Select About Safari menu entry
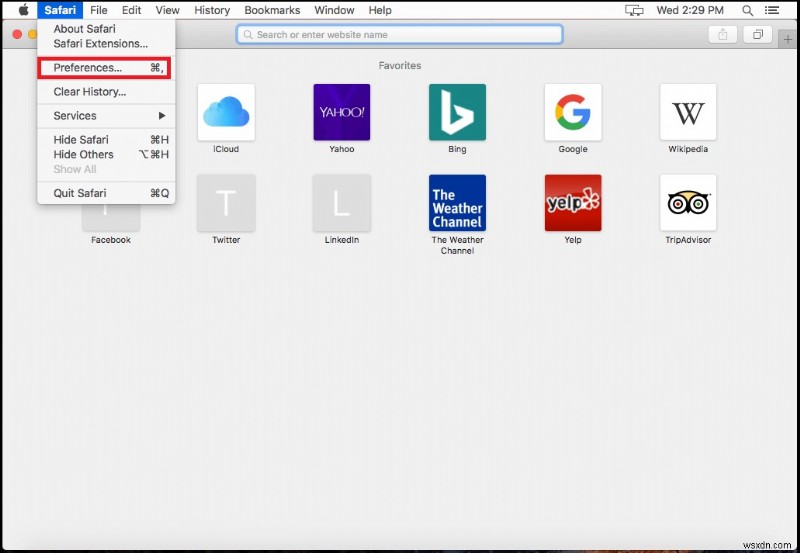Screen dimensions: 800x553 click(106, 29)
